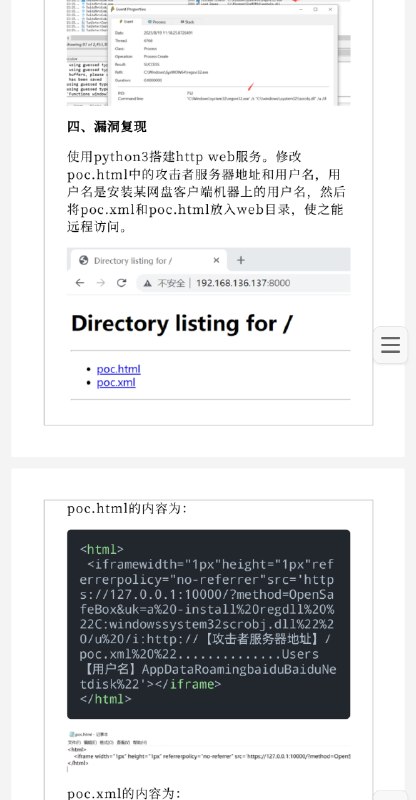Open the Notepad screenshot of poc.html

coord(209,751)
